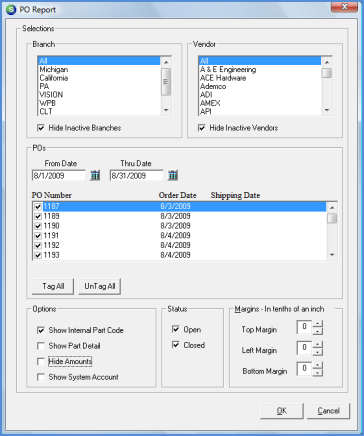Increase the Left Margin value
This screenshot has height=436, width=364.
(318, 344)
